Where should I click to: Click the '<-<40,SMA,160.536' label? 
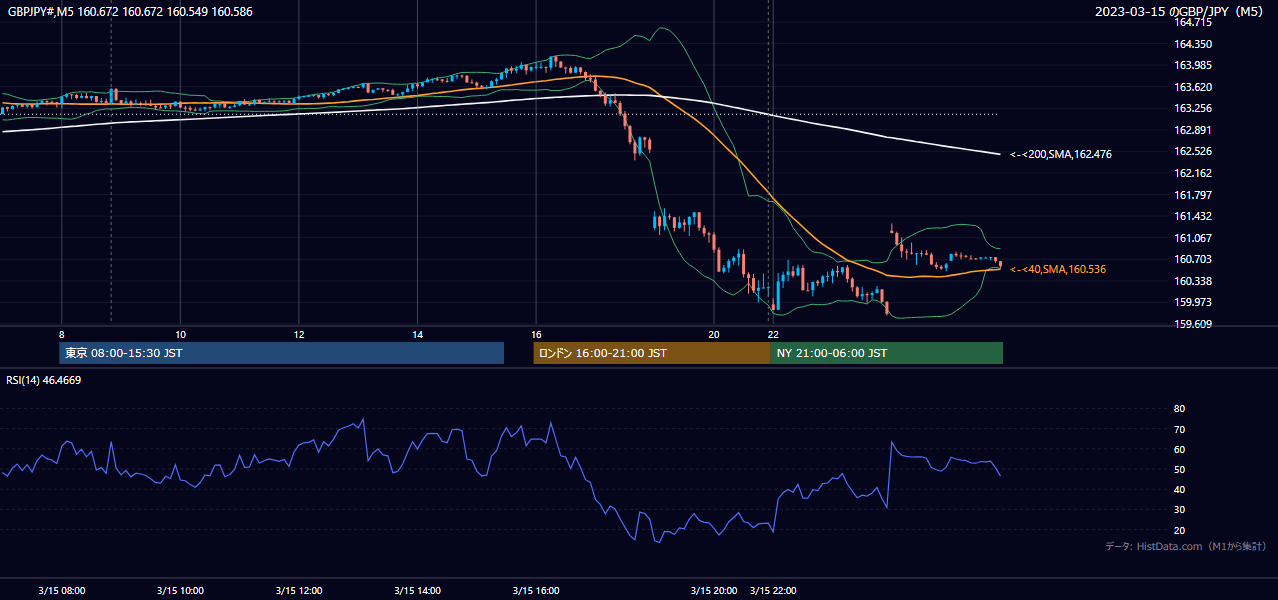[1058, 269]
